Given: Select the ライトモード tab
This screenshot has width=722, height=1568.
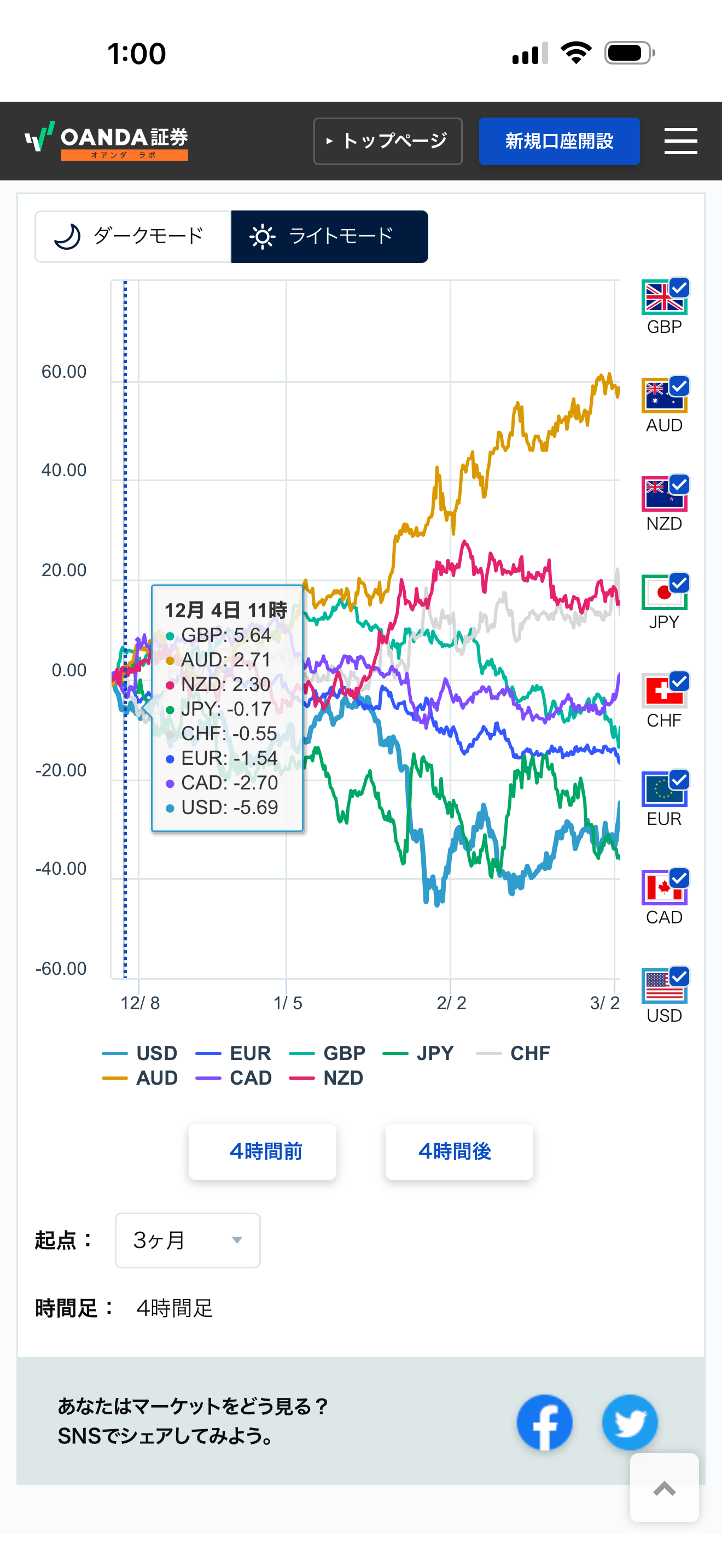Looking at the screenshot, I should [x=329, y=236].
